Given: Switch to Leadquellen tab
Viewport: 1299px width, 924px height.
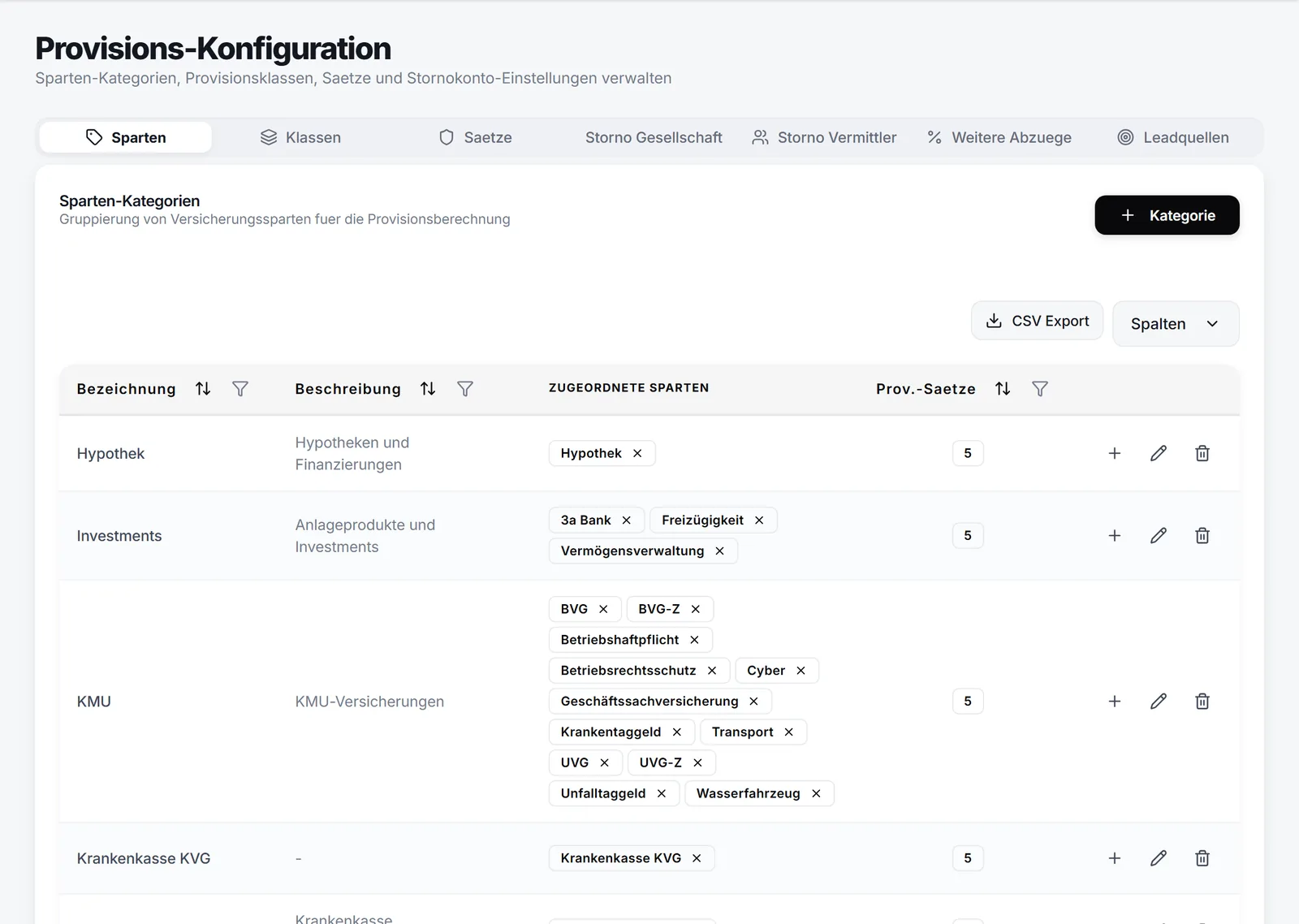Looking at the screenshot, I should tap(1173, 137).
